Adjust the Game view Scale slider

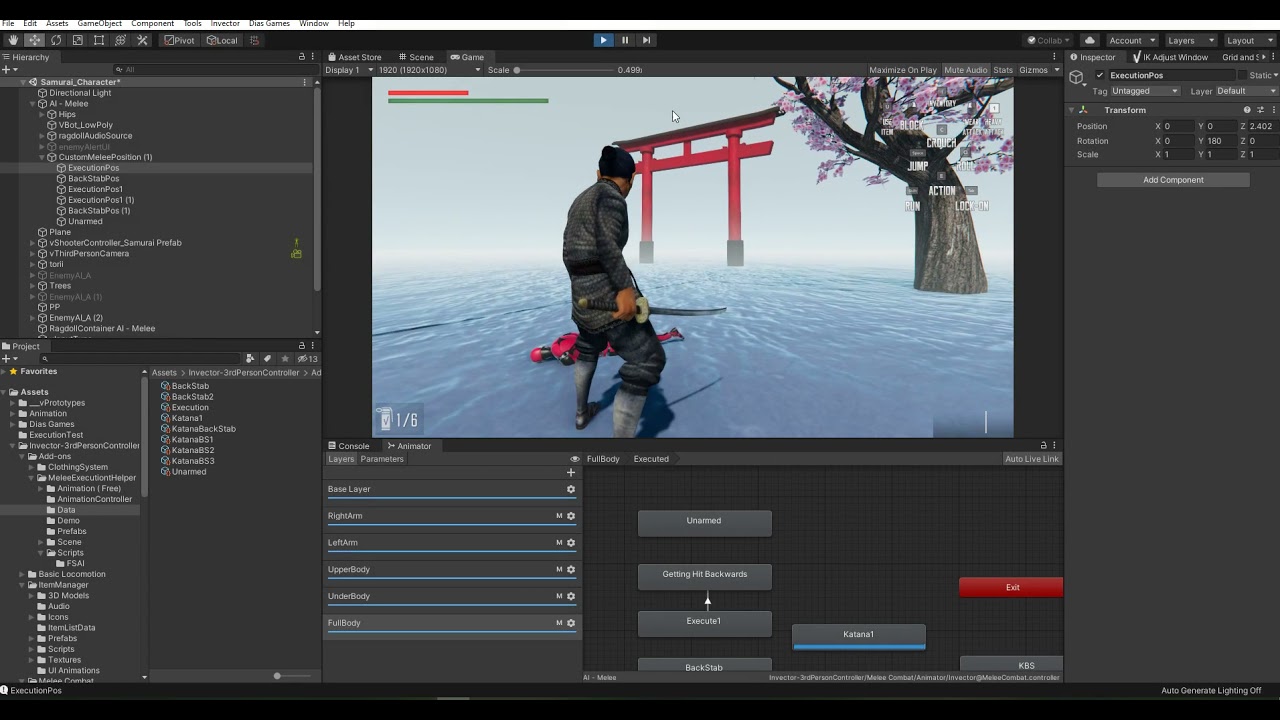(x=565, y=70)
